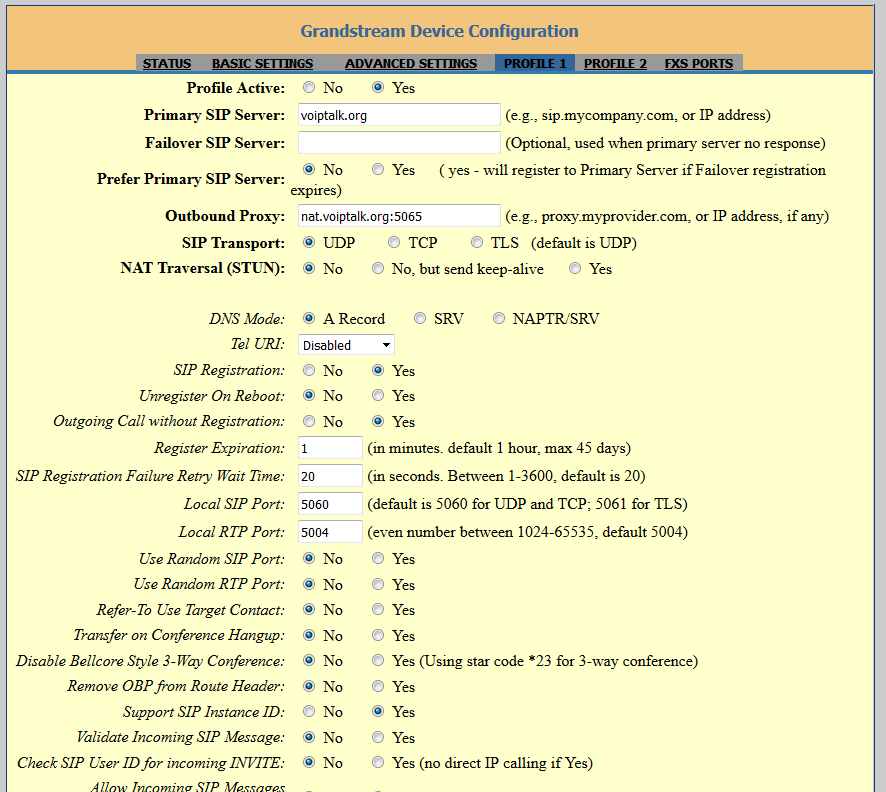
Task: Open the FXS PORTS tab
Action: (698, 63)
